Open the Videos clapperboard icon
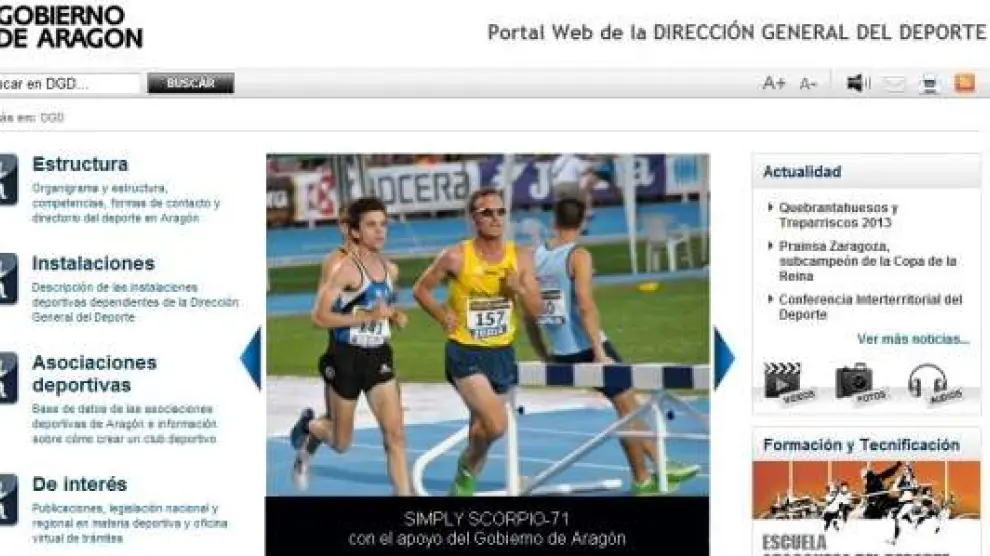Image resolution: width=990 pixels, height=556 pixels. 782,382
